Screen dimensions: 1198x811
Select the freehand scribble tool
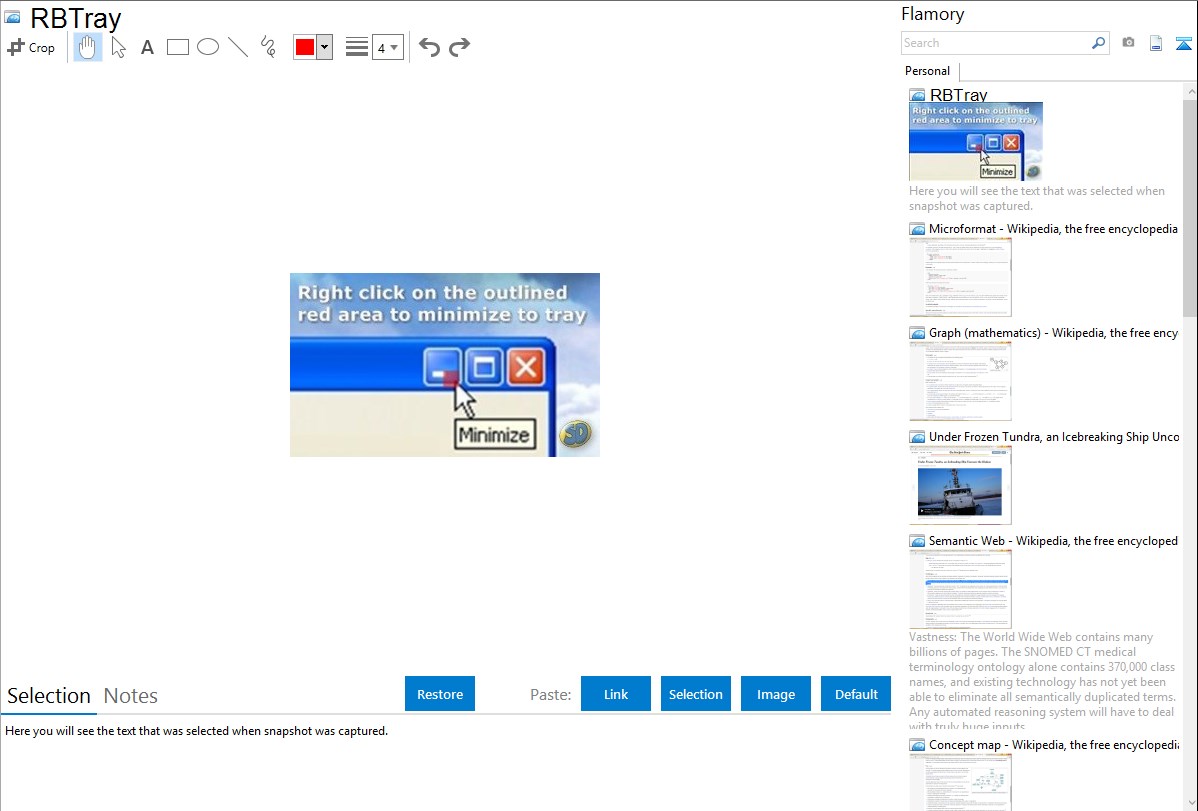(268, 47)
